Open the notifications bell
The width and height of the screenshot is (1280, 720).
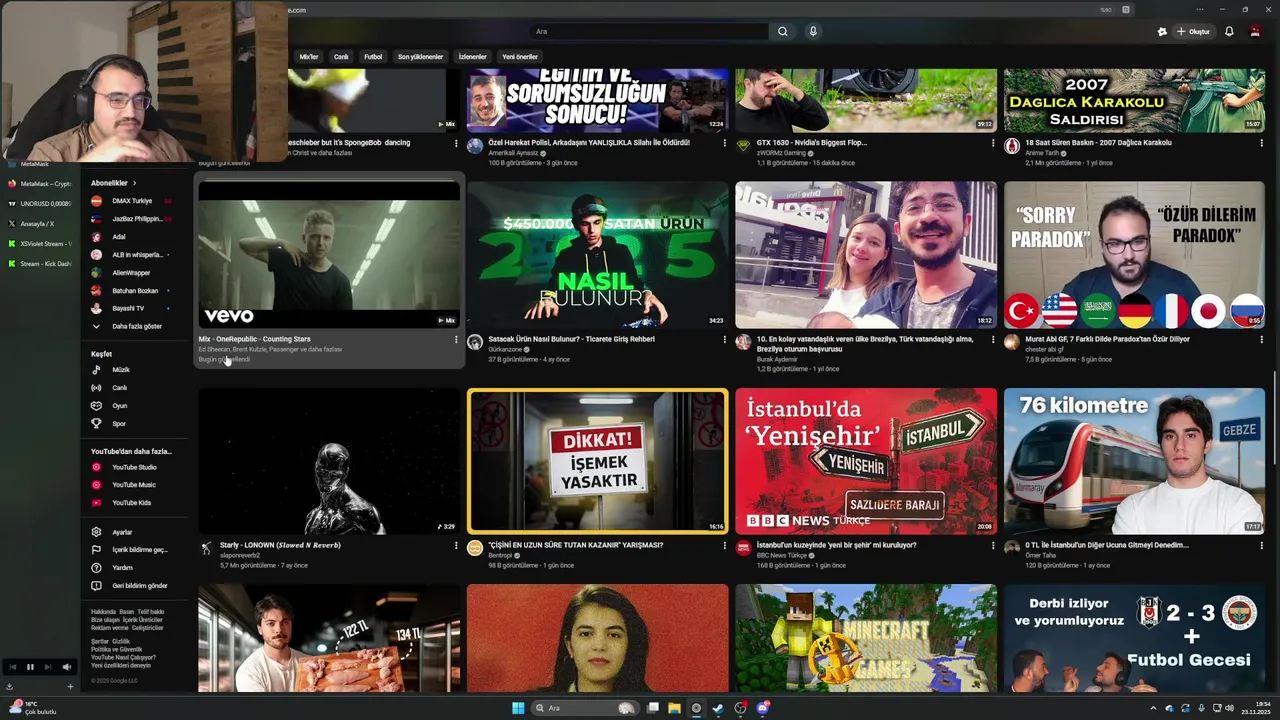click(x=1229, y=31)
